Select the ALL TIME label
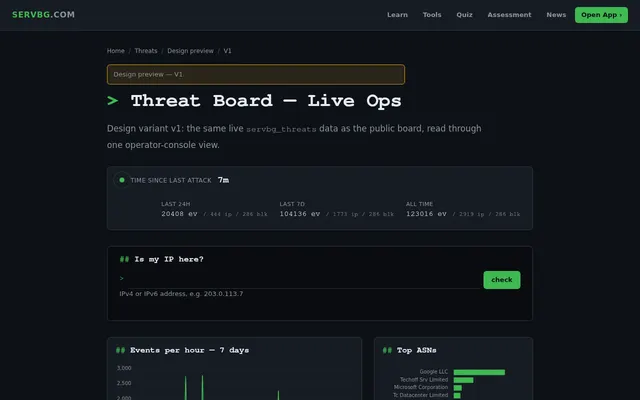The height and width of the screenshot is (400, 640). click(419, 204)
